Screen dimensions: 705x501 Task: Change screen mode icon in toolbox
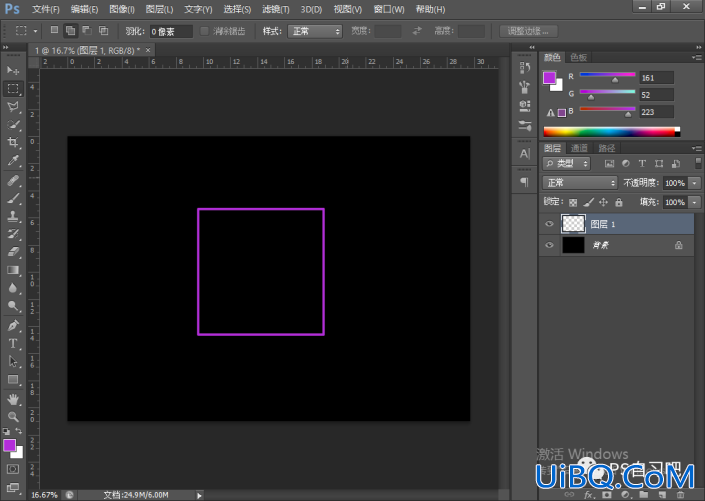coord(13,488)
